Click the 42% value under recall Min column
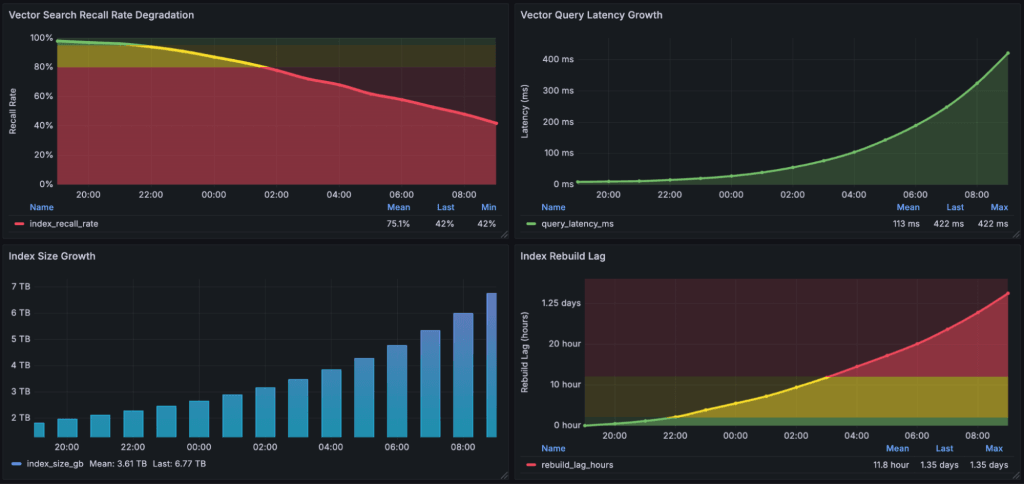The image size is (1024, 484). (489, 224)
